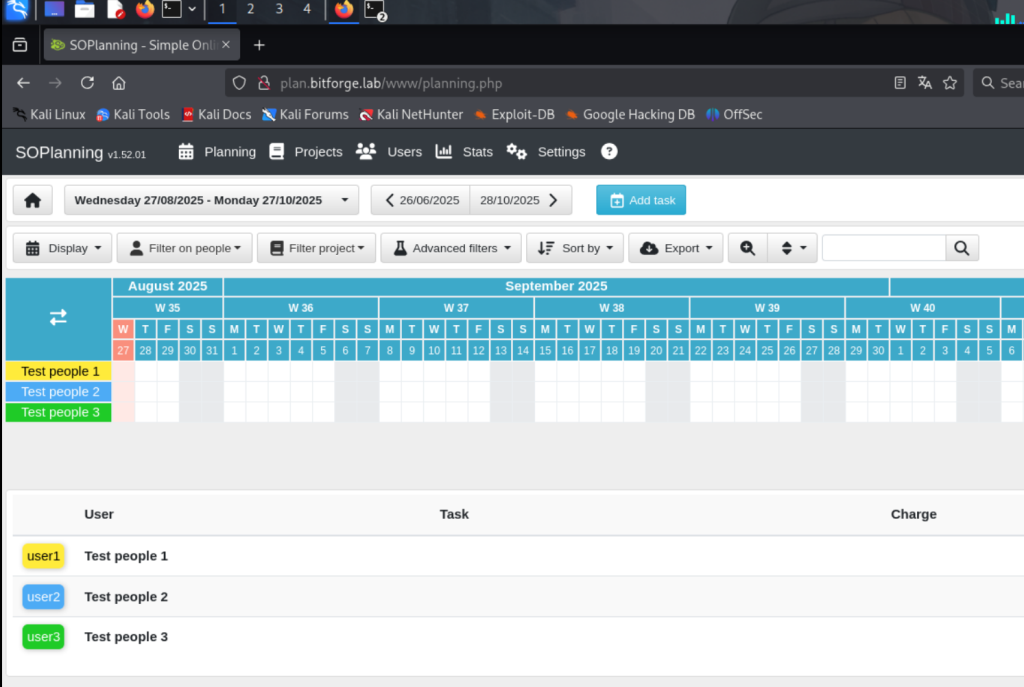This screenshot has height=687, width=1024.
Task: Go to previous period 26/06/2025
Action: (420, 200)
